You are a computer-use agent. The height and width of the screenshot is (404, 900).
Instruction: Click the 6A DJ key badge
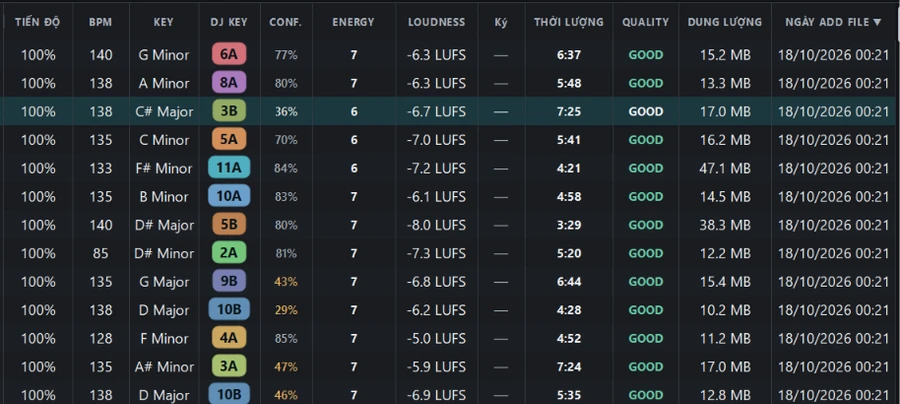tap(229, 55)
